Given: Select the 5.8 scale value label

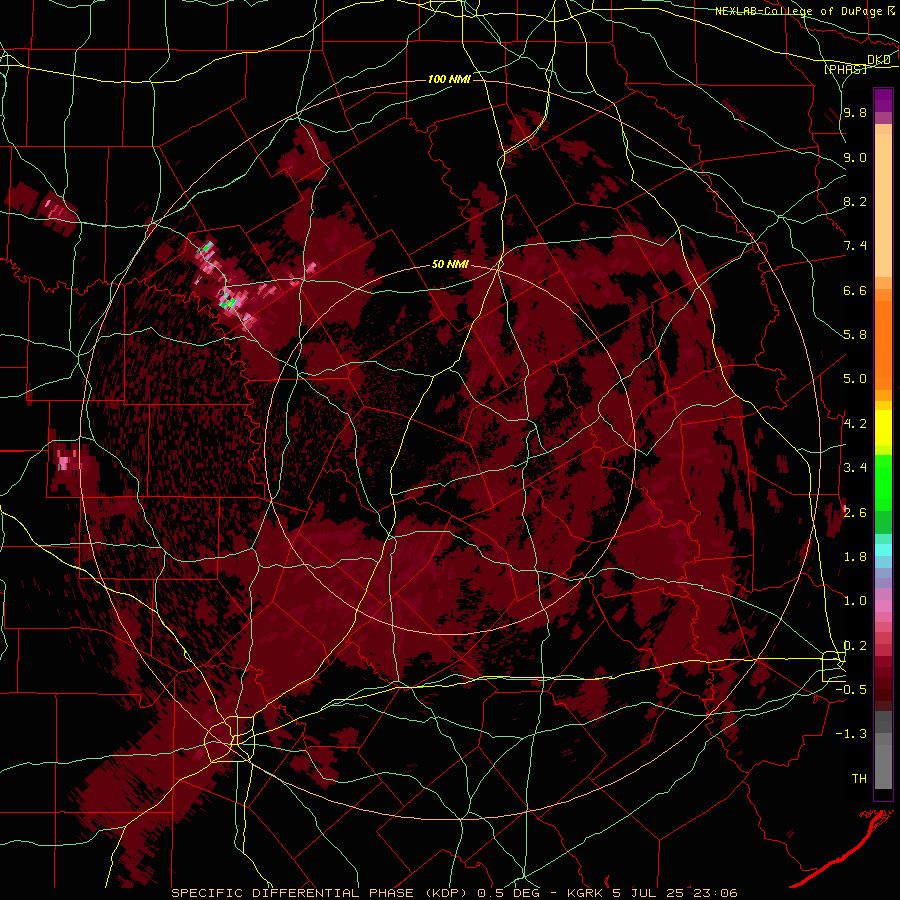Looking at the screenshot, I should (855, 335).
